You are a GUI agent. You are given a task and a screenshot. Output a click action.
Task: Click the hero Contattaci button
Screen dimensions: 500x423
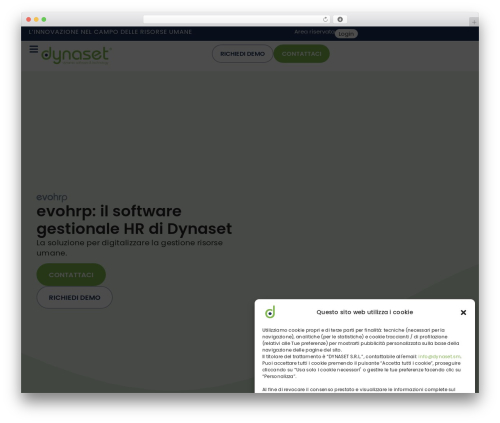71,275
